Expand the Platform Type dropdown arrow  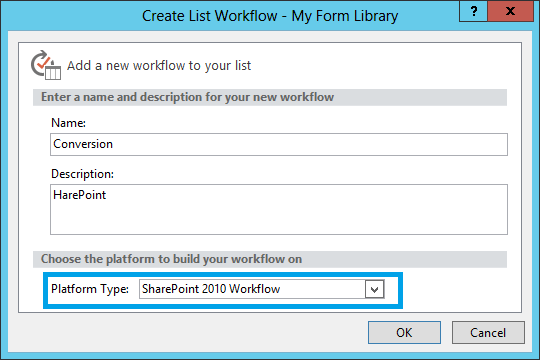pyautogui.click(x=374, y=289)
